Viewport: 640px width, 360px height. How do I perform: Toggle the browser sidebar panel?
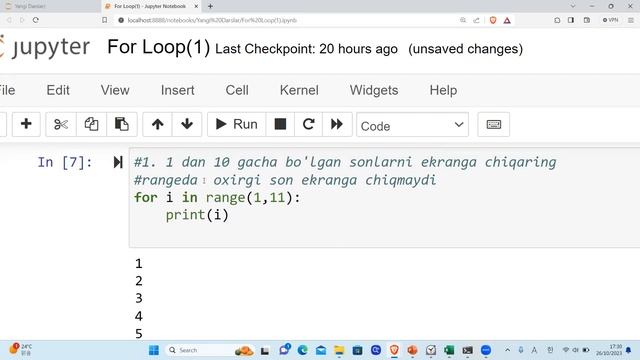pos(571,20)
